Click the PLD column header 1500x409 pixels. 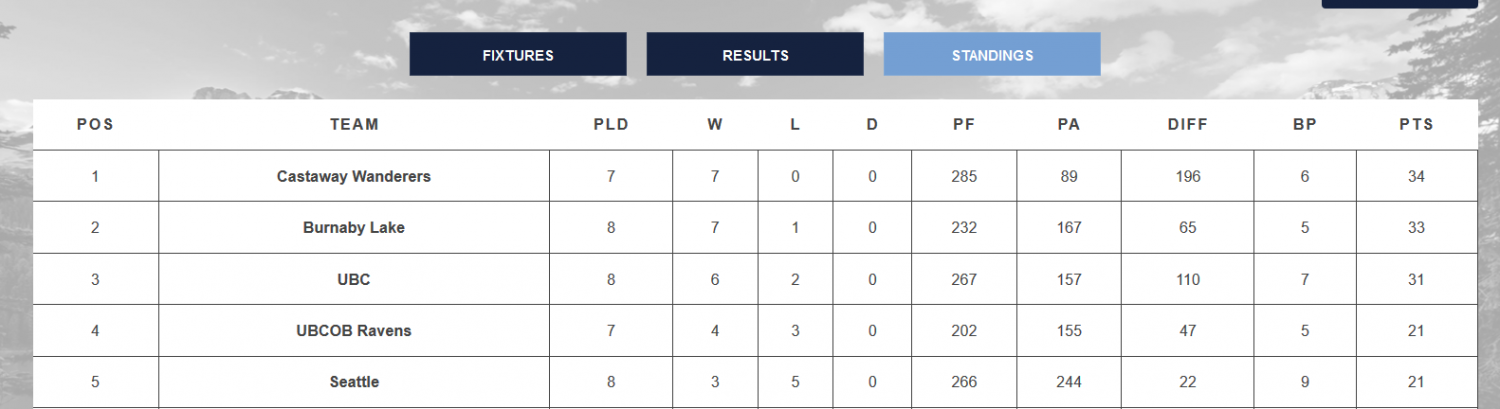611,125
